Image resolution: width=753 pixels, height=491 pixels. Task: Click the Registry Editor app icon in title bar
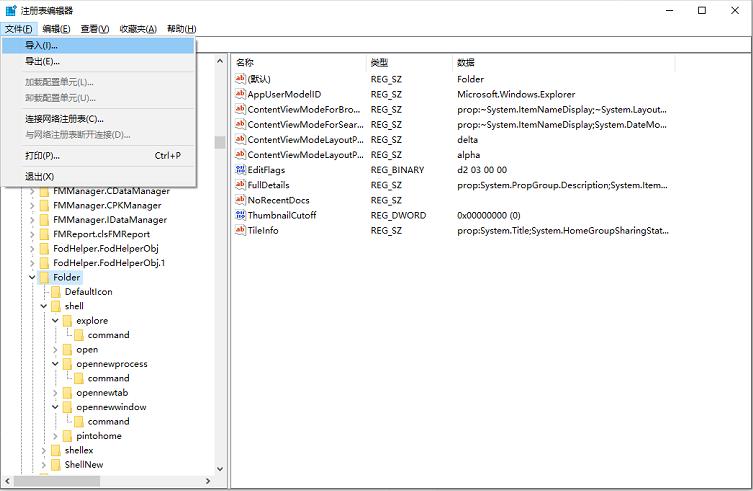[11, 10]
